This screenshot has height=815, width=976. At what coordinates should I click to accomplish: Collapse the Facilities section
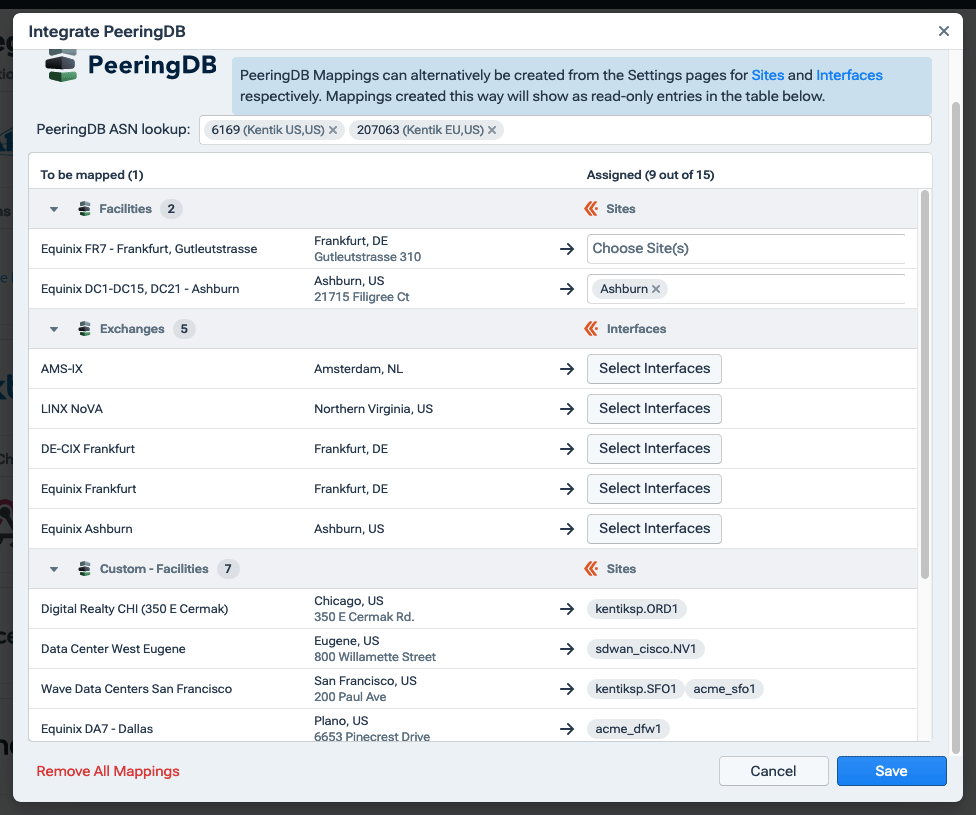click(x=53, y=208)
